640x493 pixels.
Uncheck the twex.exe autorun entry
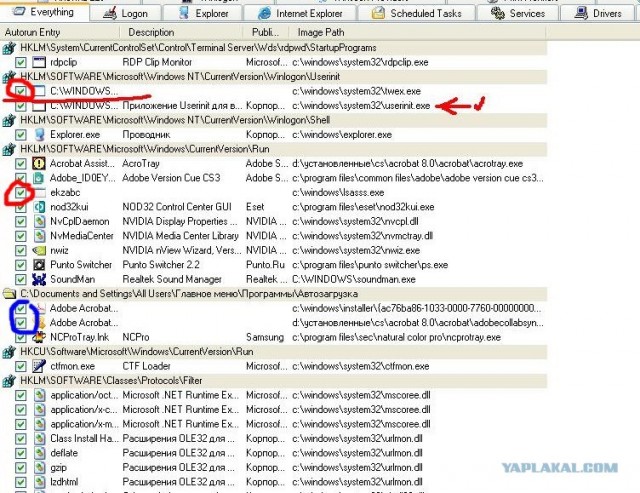click(x=20, y=91)
